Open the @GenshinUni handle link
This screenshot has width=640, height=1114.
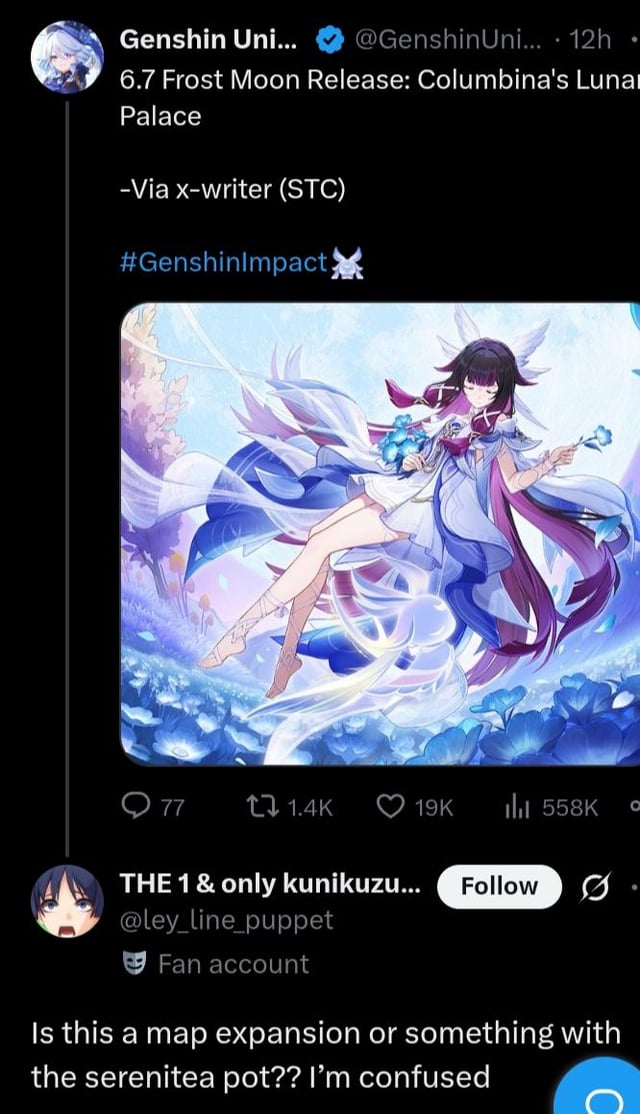tap(447, 40)
